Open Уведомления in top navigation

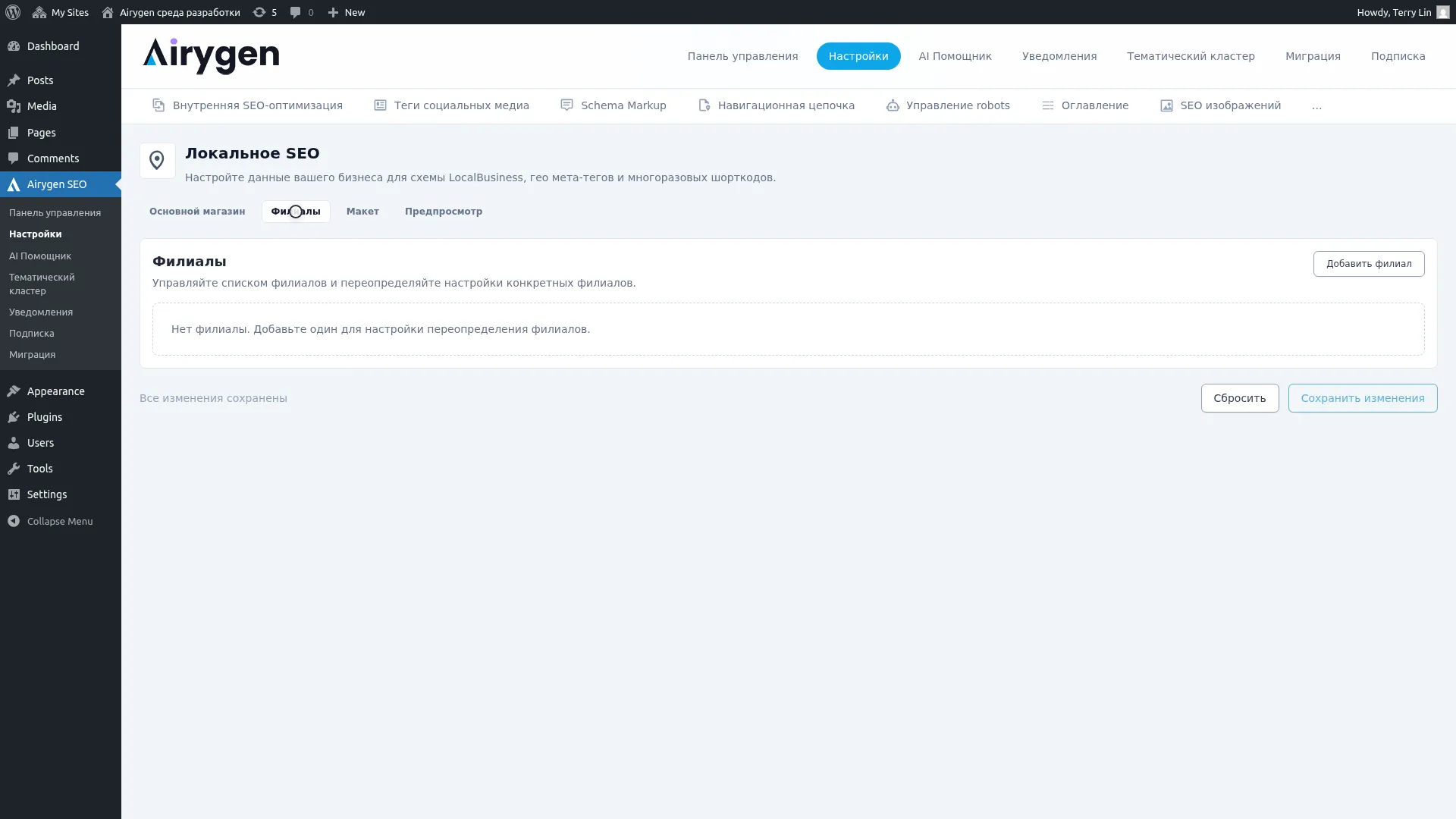click(x=1059, y=56)
